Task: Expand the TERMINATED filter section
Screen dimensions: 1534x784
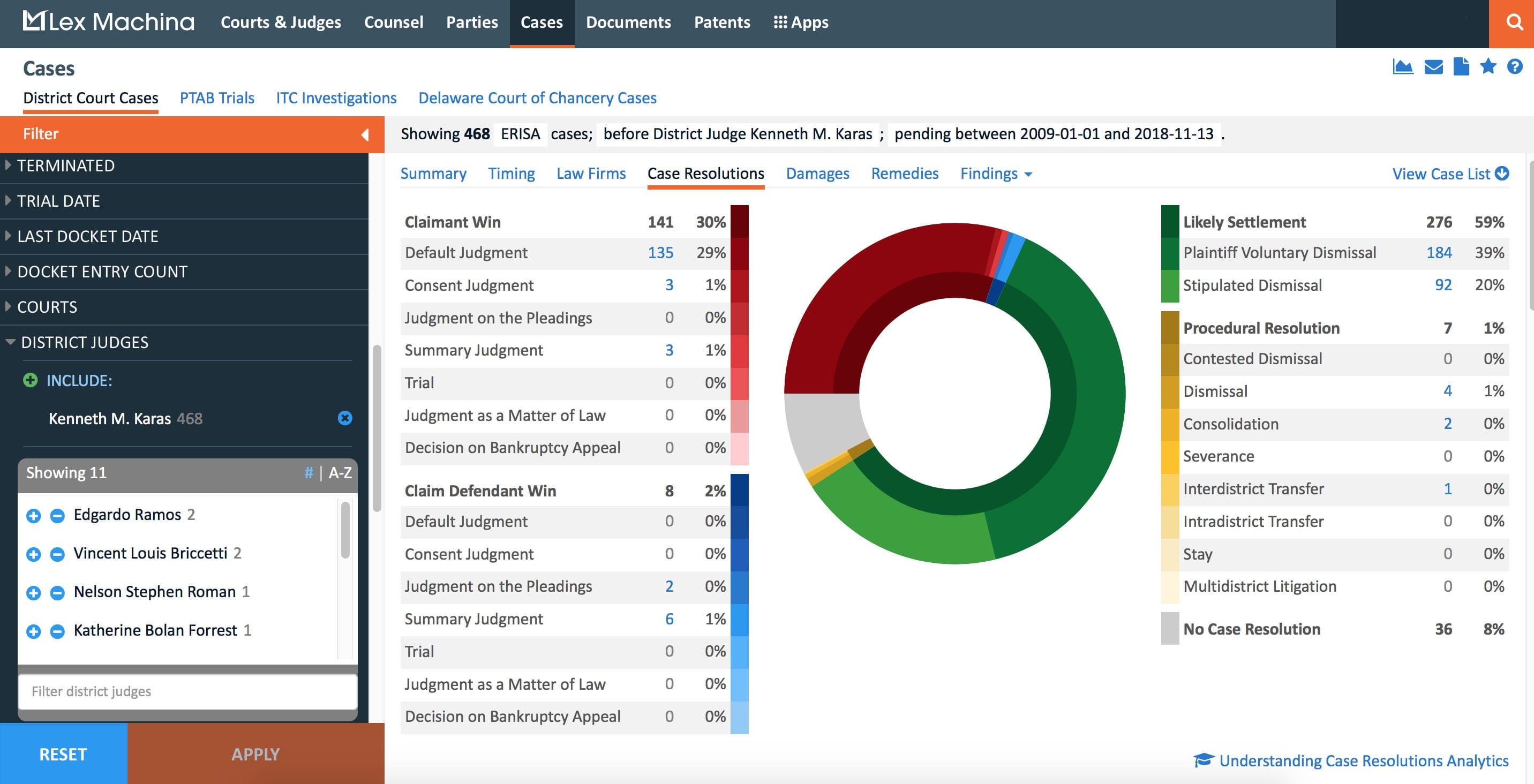Action: point(65,165)
